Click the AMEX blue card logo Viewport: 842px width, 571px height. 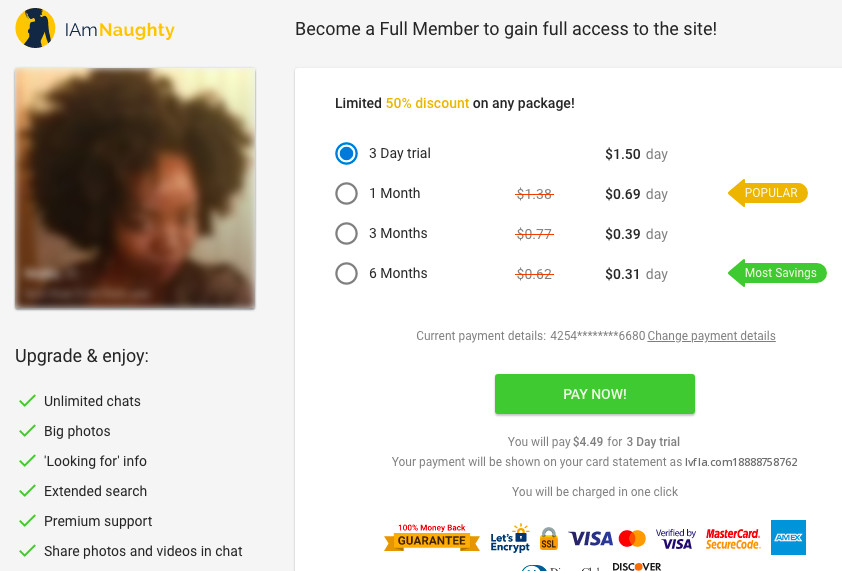[788, 537]
